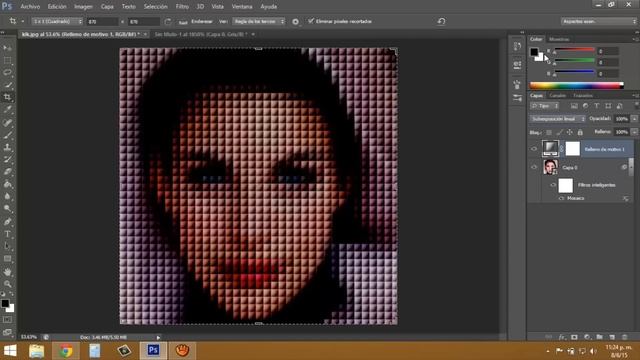Select the Hand tool
Viewport: 640px width, 360px height.
[7, 272]
